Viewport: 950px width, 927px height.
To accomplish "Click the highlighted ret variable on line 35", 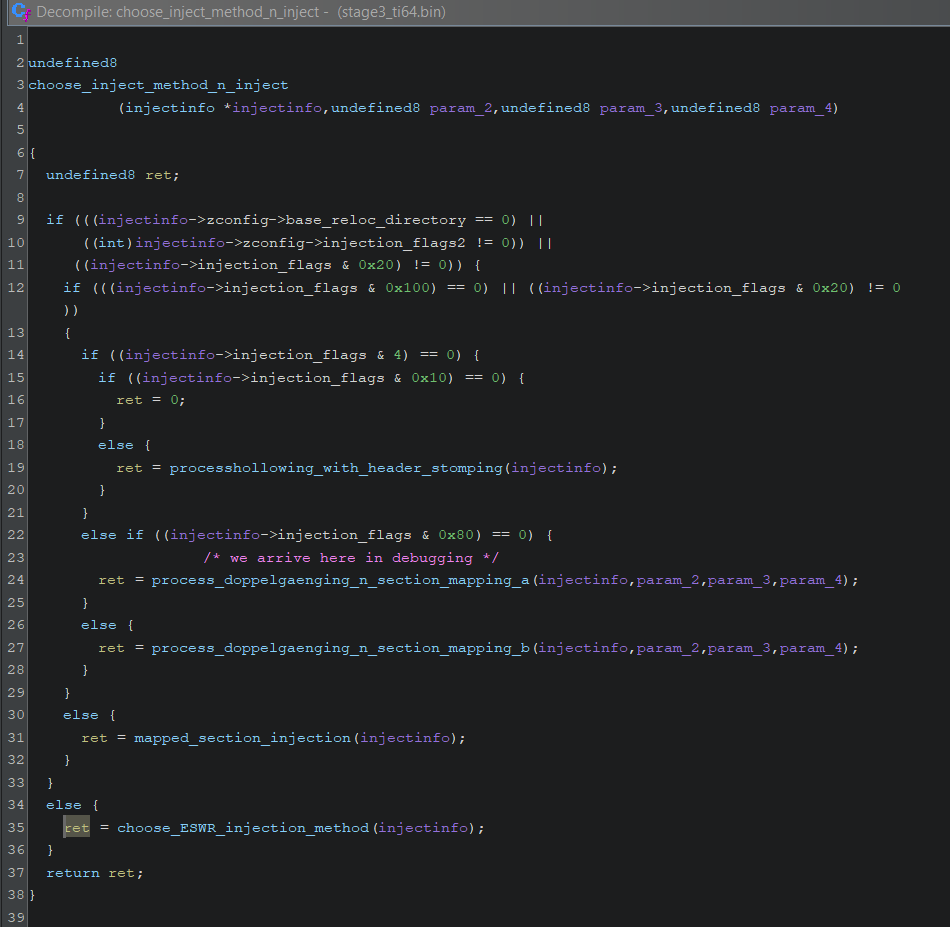I will pyautogui.click(x=77, y=828).
